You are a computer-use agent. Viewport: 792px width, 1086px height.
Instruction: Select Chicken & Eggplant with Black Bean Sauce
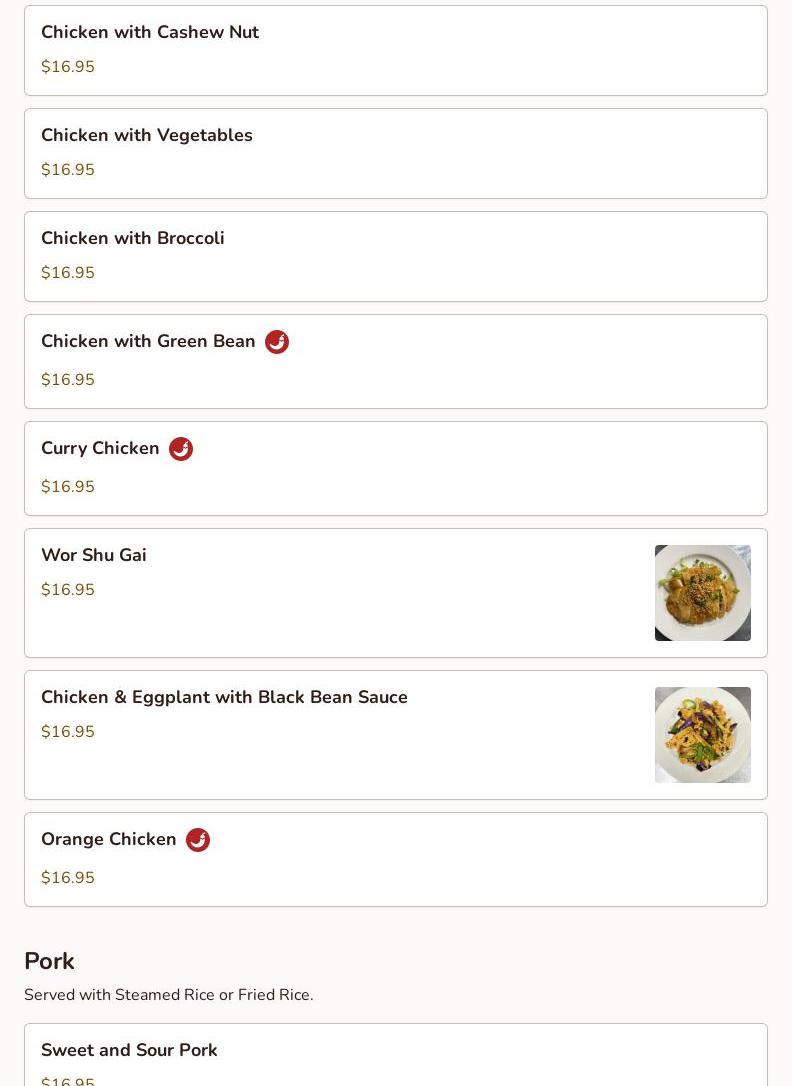(224, 697)
